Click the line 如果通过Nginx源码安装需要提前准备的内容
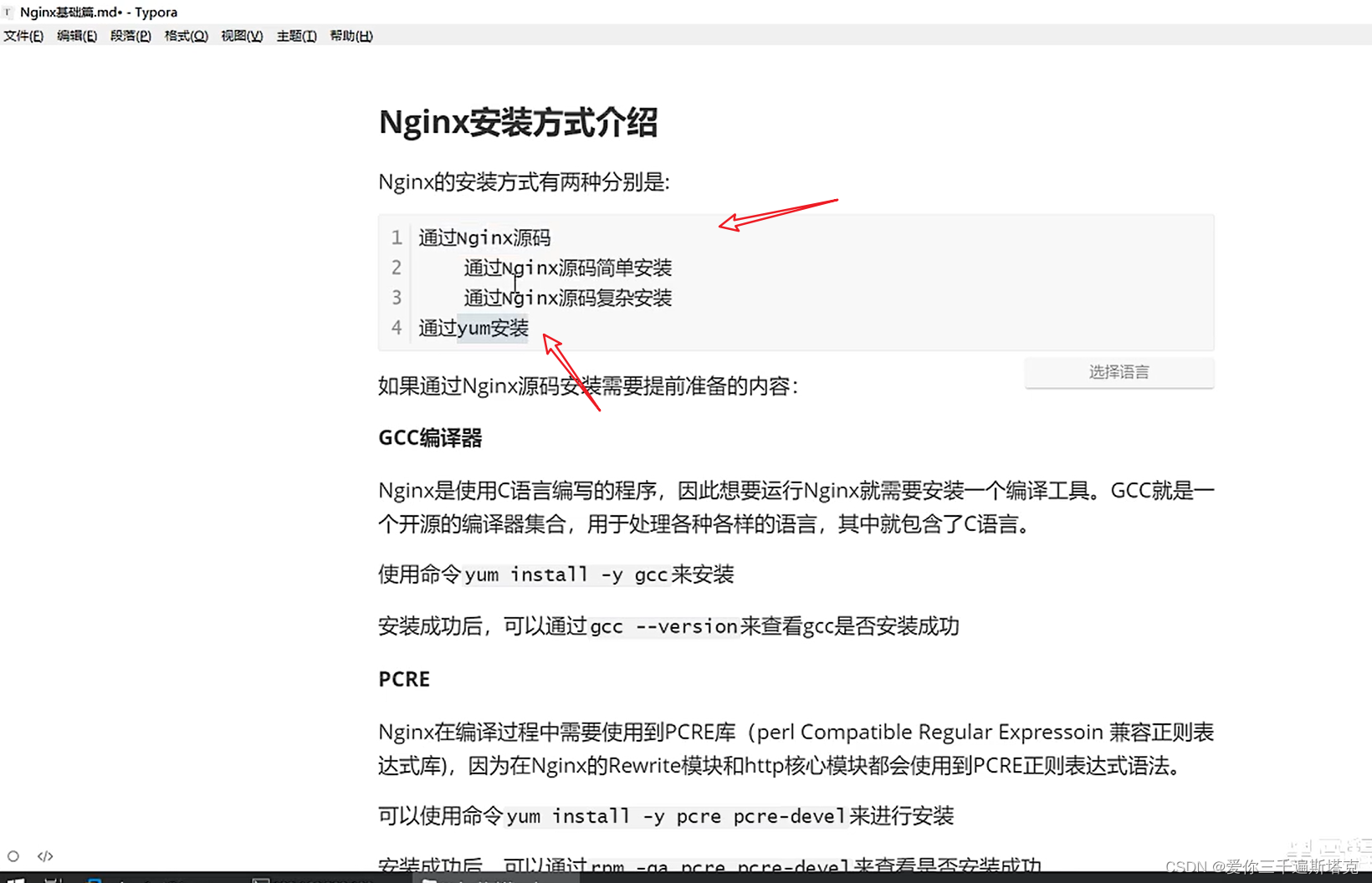 588,385
